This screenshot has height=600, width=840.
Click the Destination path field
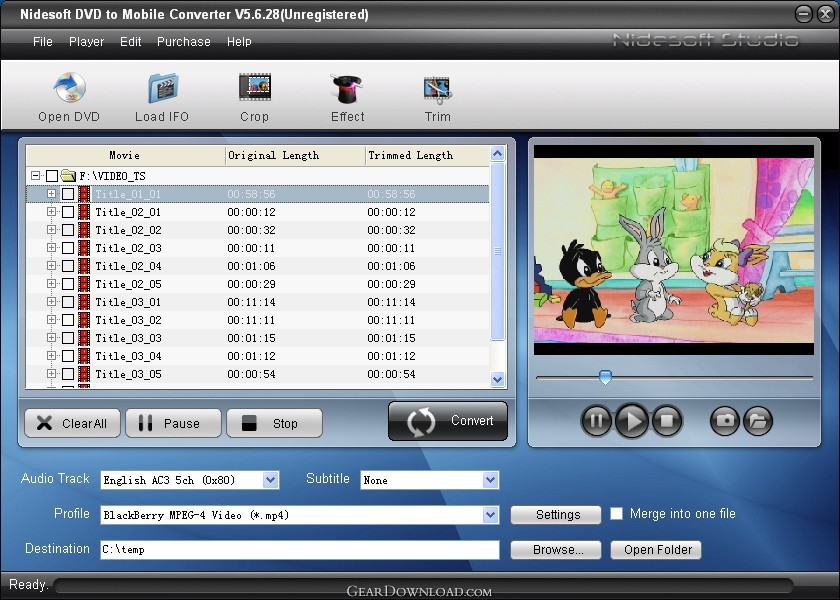[300, 550]
